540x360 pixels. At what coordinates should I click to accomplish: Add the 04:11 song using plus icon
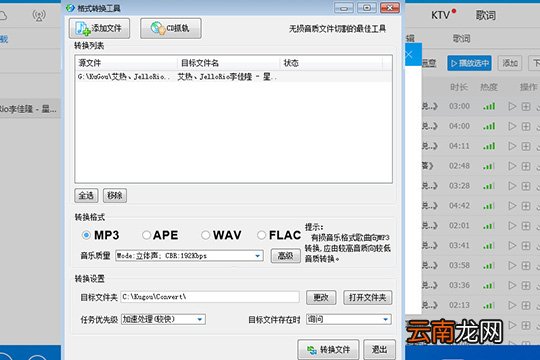click(526, 146)
